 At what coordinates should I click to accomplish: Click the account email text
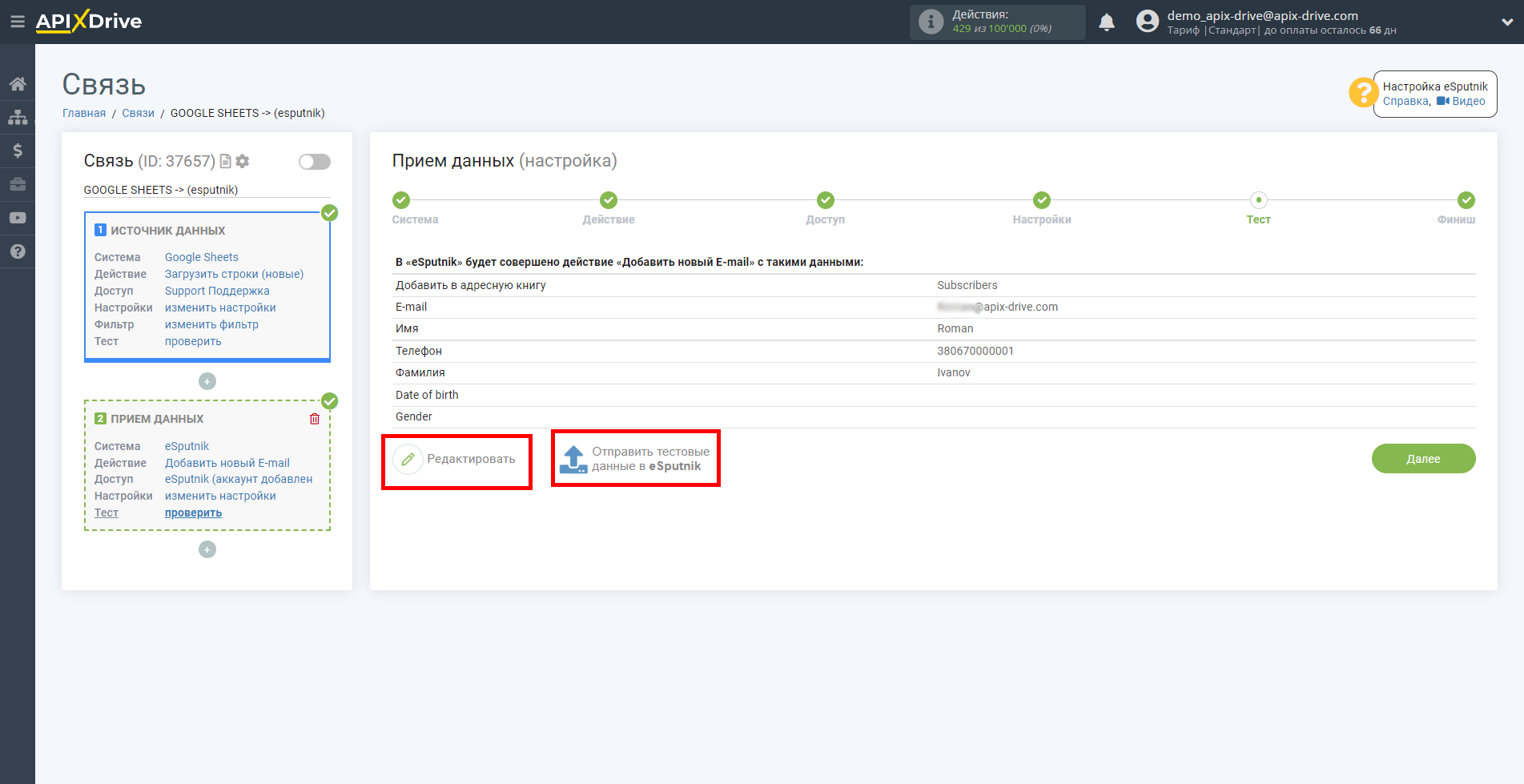(x=1262, y=16)
